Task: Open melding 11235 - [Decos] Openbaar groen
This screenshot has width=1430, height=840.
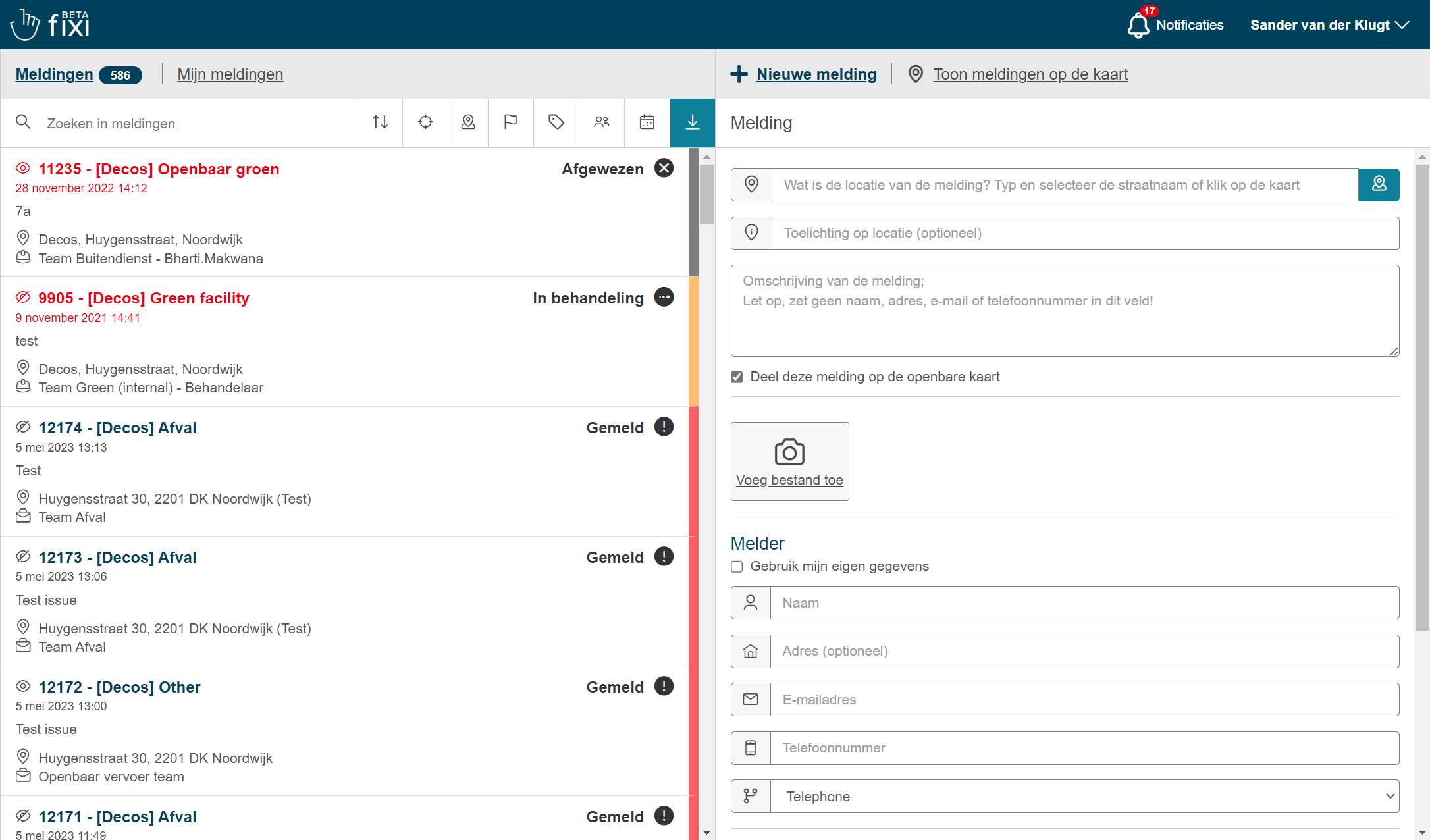Action: 159,169
